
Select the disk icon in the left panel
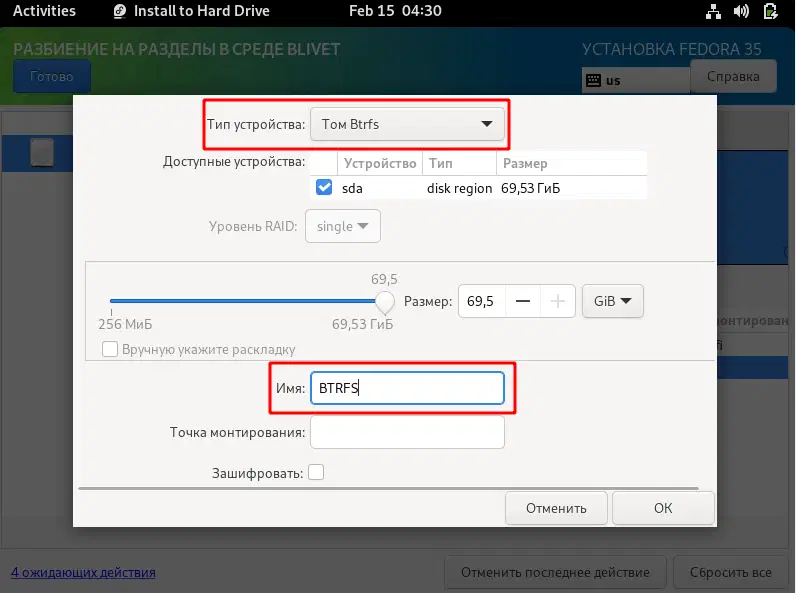pyautogui.click(x=42, y=152)
